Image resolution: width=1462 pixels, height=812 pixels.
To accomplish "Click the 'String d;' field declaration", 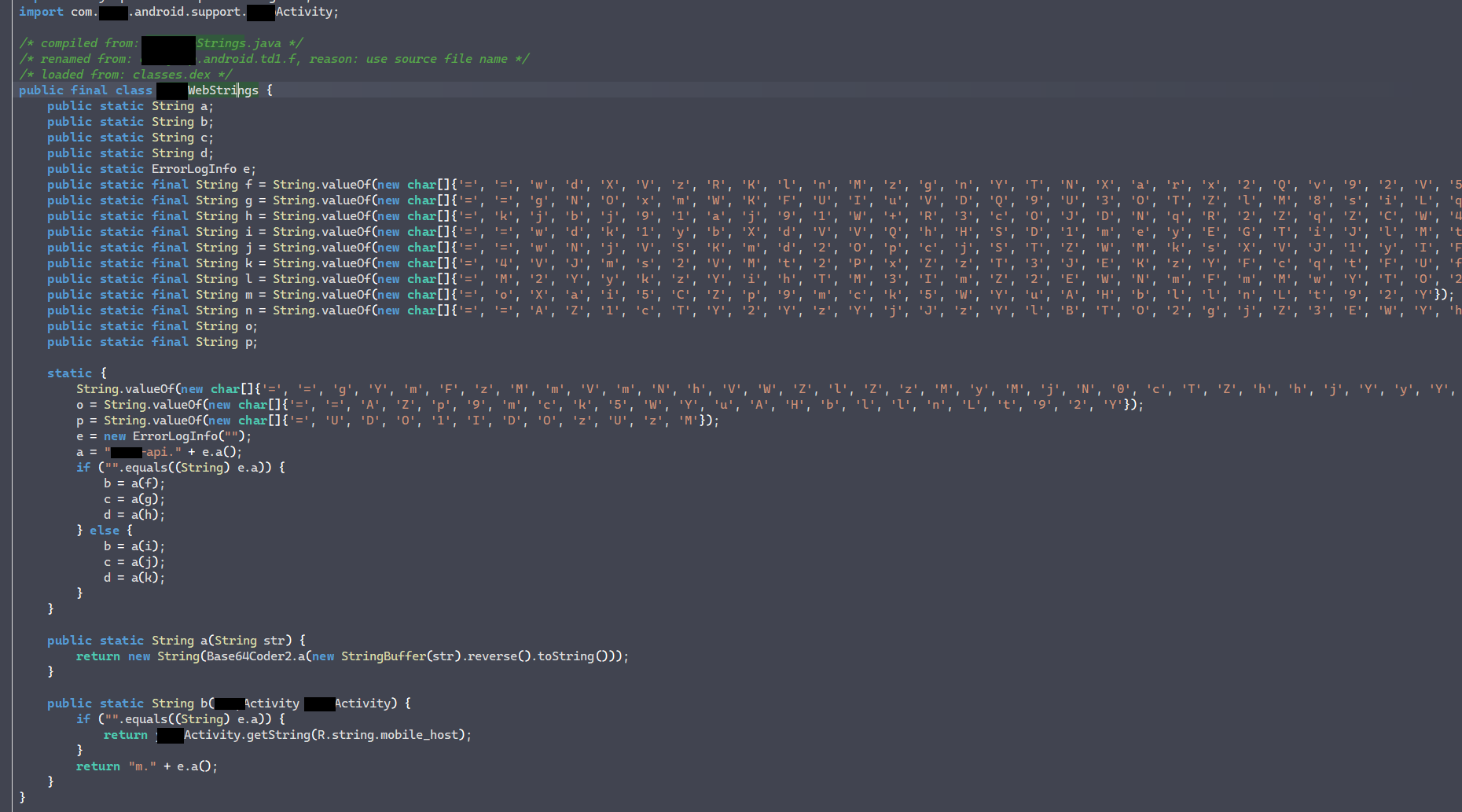I will (x=182, y=153).
